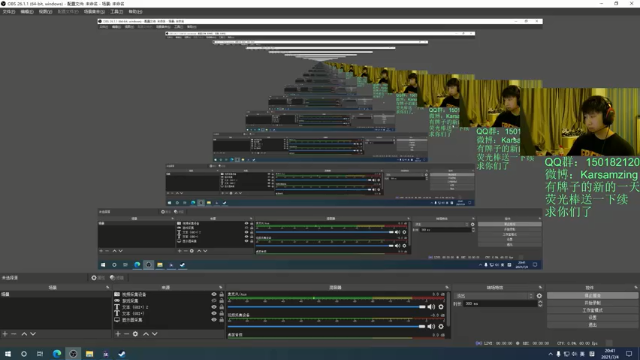Screen dimensions: 640x360
Task: Open the Windows Start menu
Action: (x=8, y=354)
